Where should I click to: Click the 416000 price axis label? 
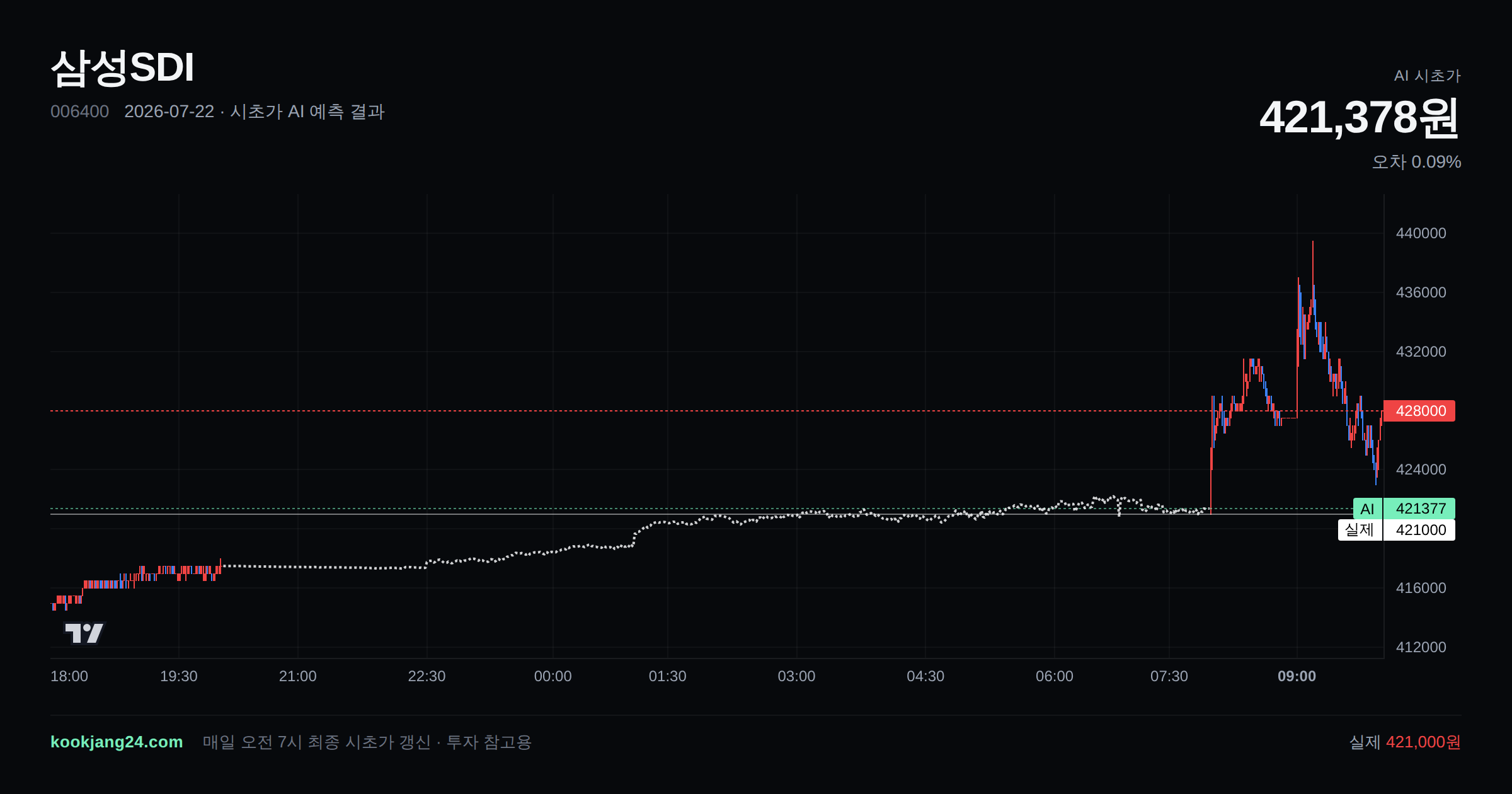click(x=1421, y=588)
